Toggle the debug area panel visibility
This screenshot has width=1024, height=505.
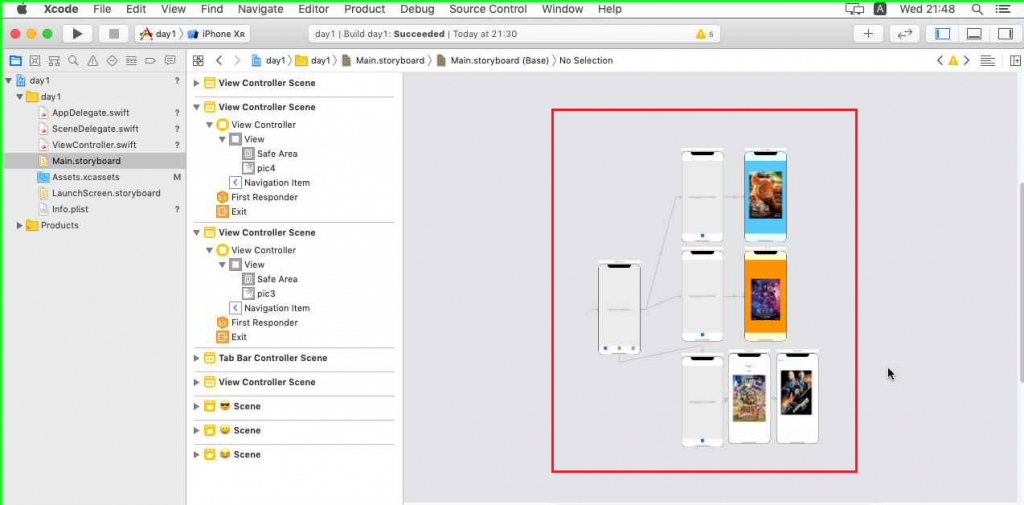(974, 34)
